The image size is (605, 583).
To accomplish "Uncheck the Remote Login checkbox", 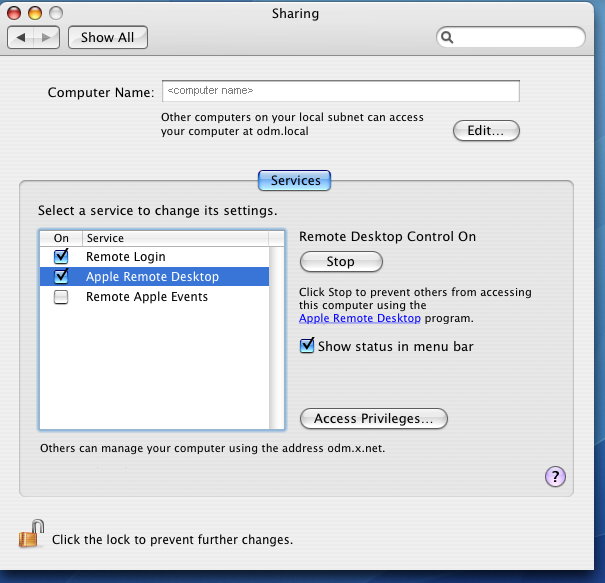I will [x=61, y=256].
